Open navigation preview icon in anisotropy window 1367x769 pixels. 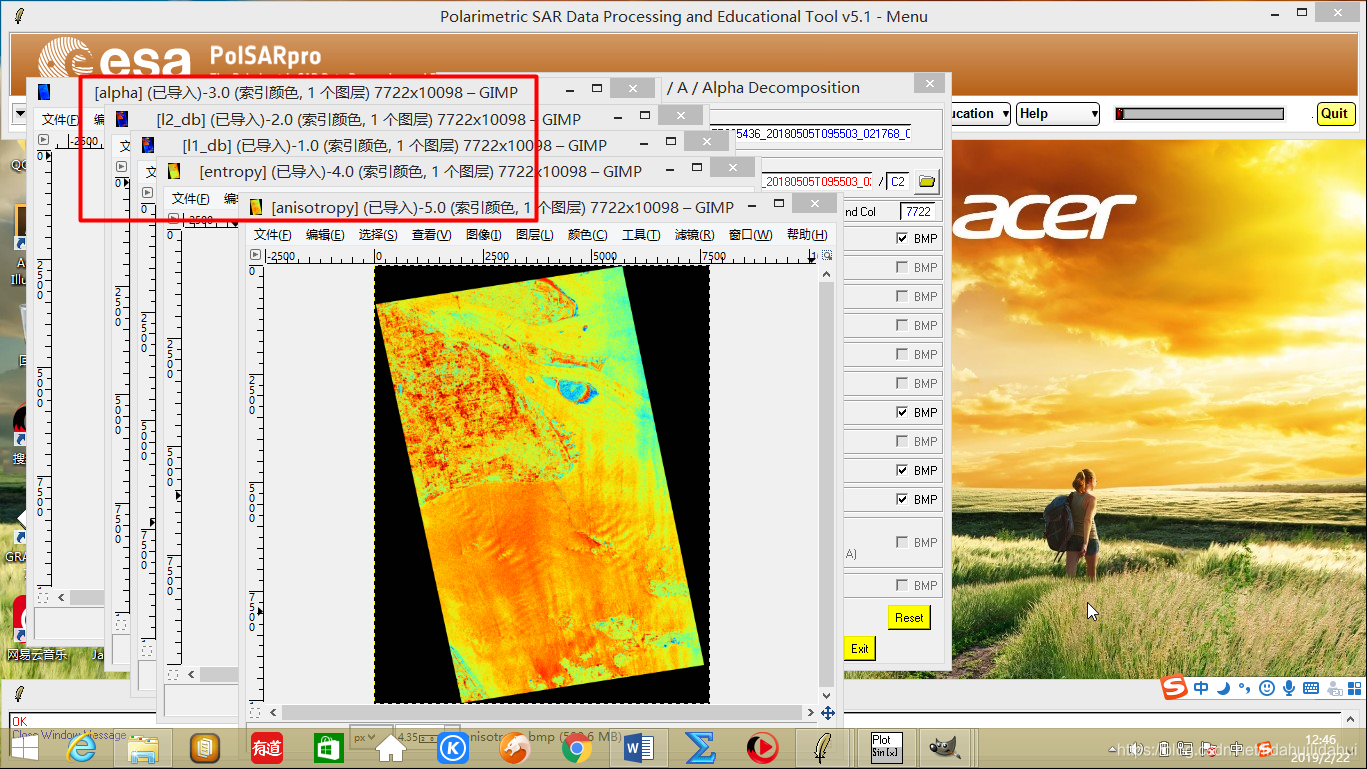(x=827, y=713)
